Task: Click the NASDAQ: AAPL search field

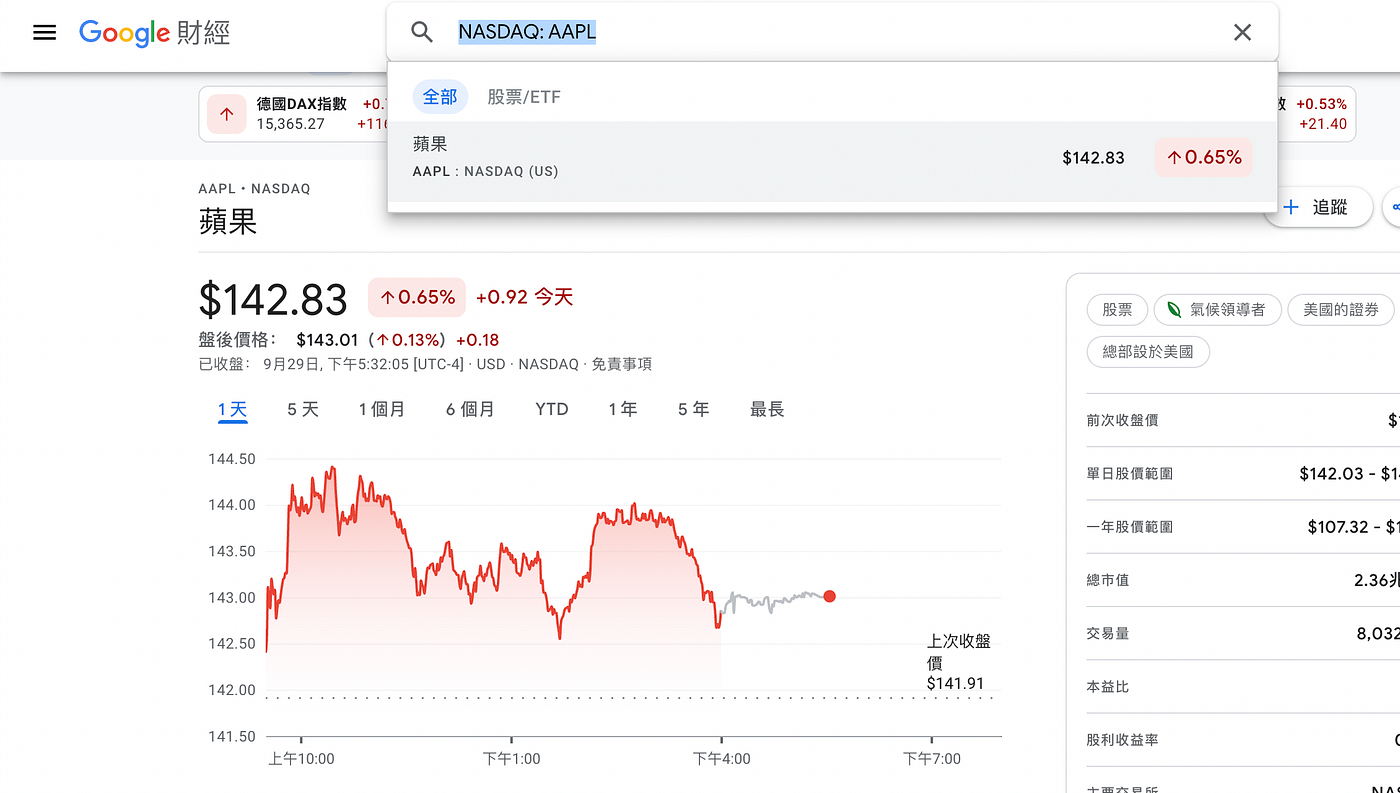Action: [x=830, y=32]
